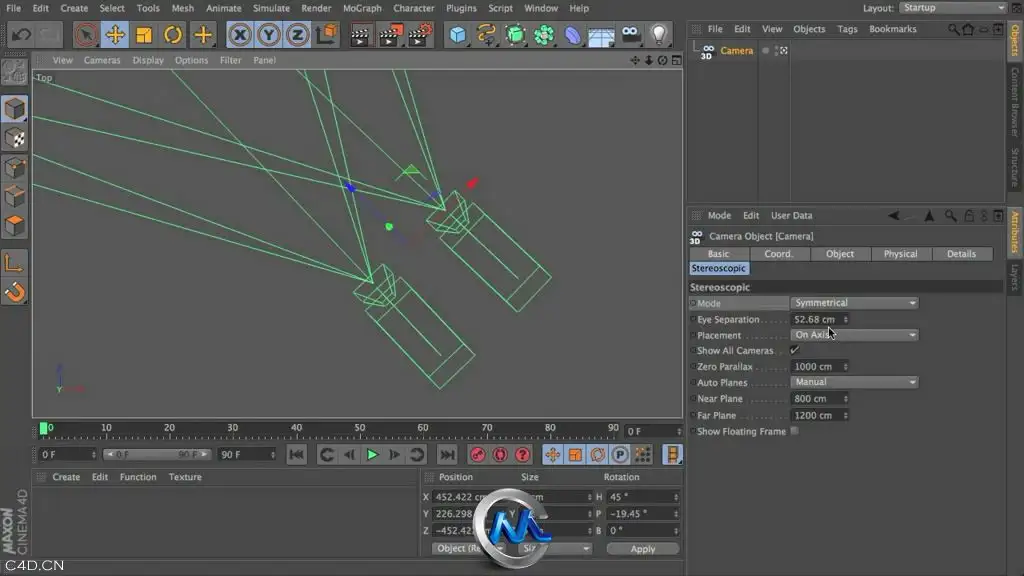1024x576 pixels.
Task: Add a Light object
Action: click(659, 35)
